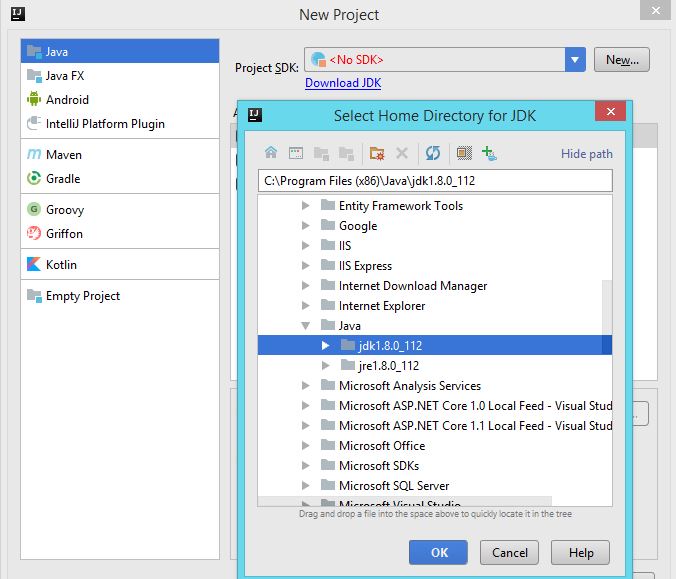
Task: Choose Kotlin from the project types
Action: (61, 265)
